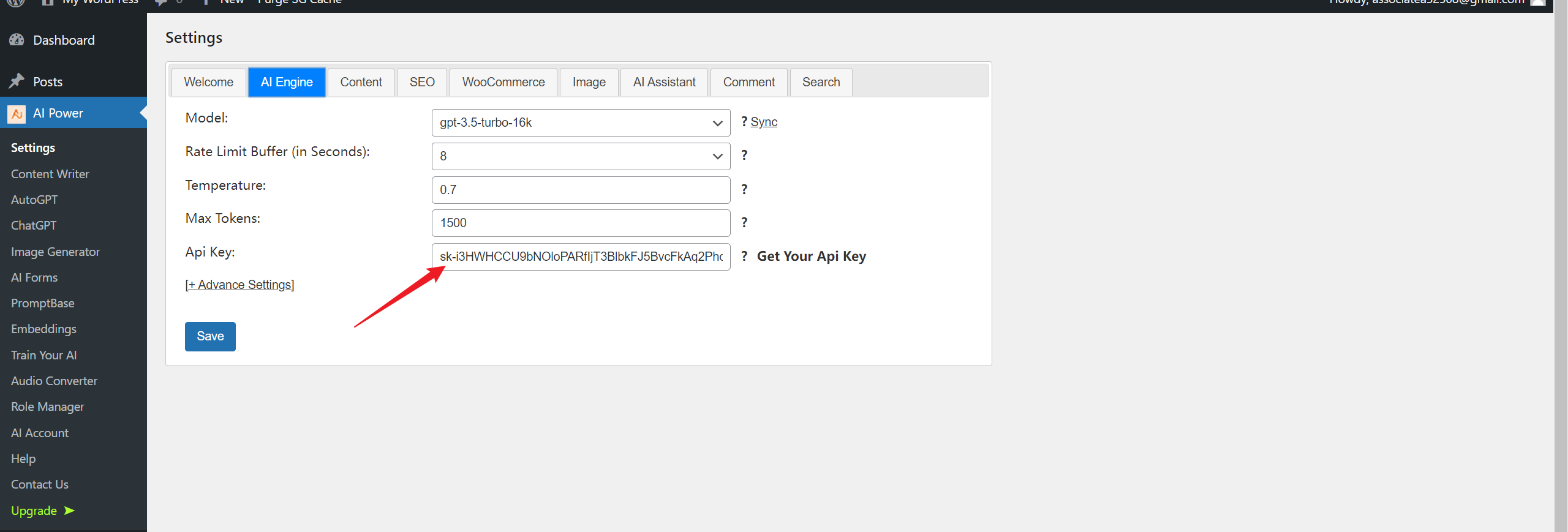
Task: Open the Rate Limit Buffer dropdown
Action: [580, 156]
